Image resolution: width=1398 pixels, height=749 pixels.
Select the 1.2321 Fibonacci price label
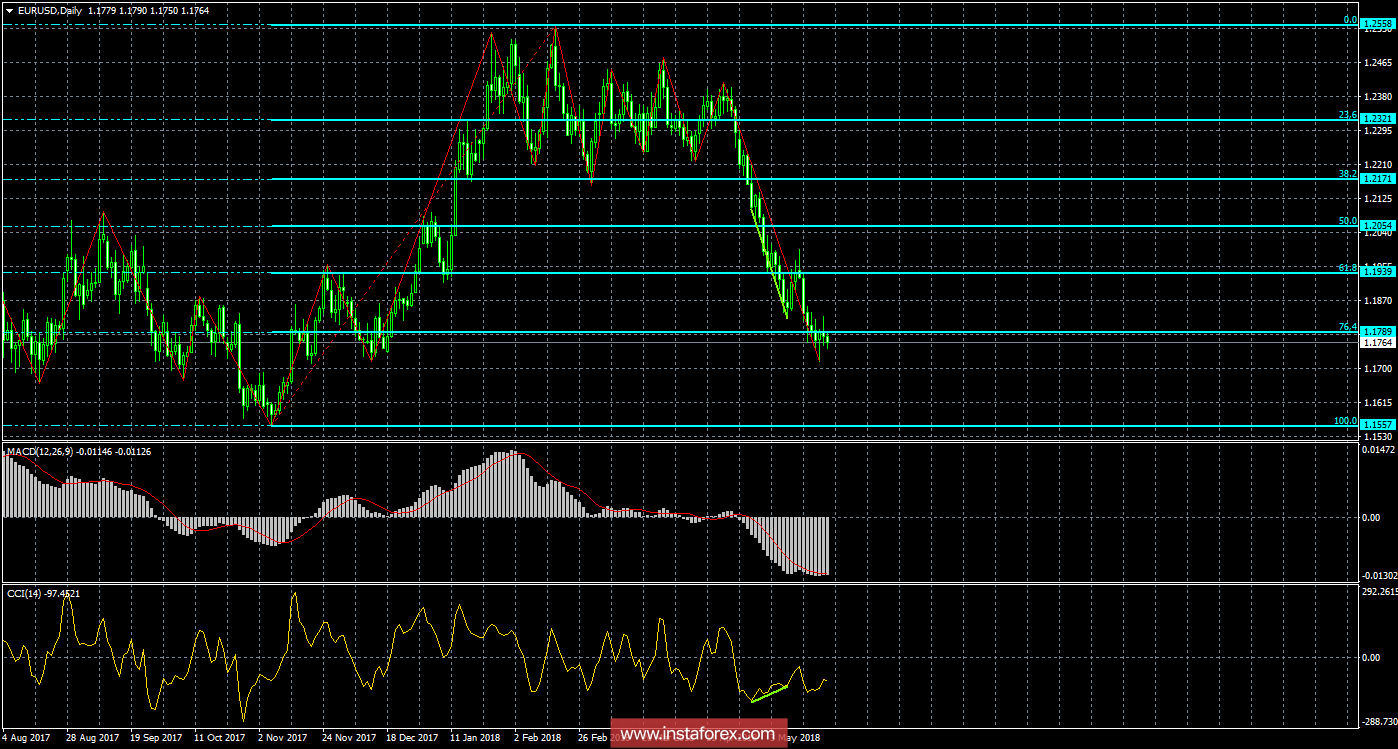(1378, 119)
